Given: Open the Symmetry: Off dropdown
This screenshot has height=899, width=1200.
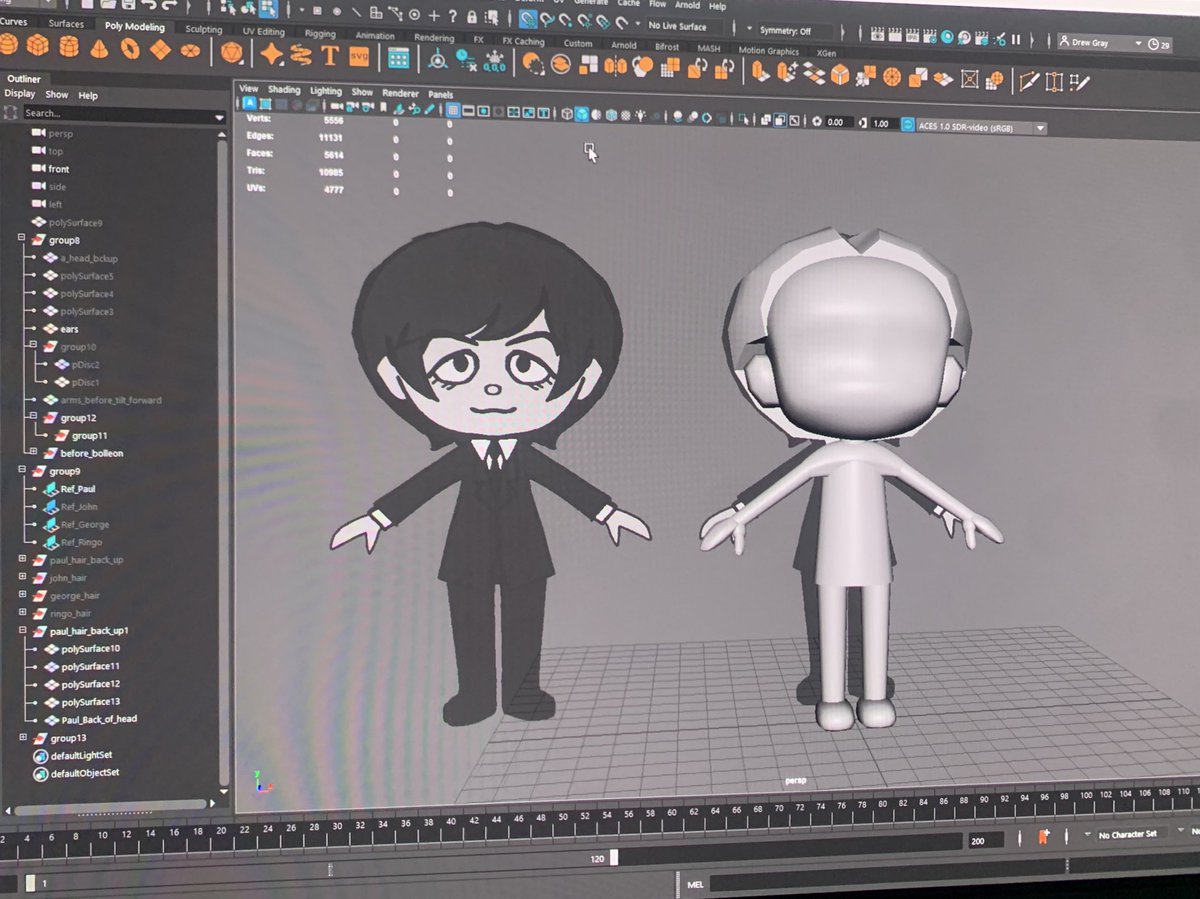Looking at the screenshot, I should [794, 31].
